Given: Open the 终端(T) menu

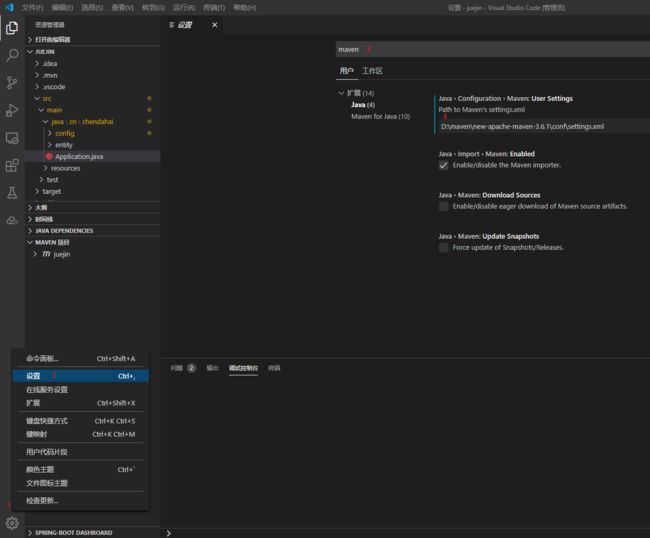Looking at the screenshot, I should (214, 7).
